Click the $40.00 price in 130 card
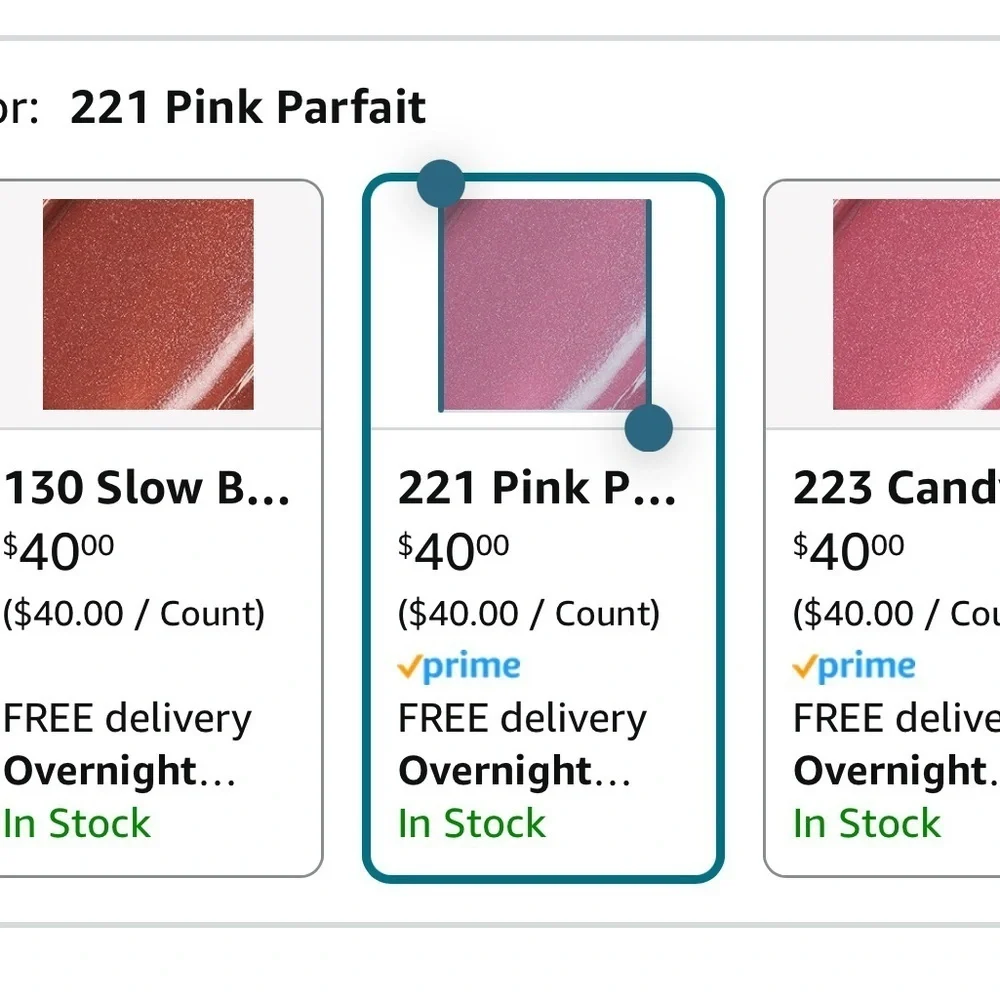1000x1000 pixels. (59, 552)
